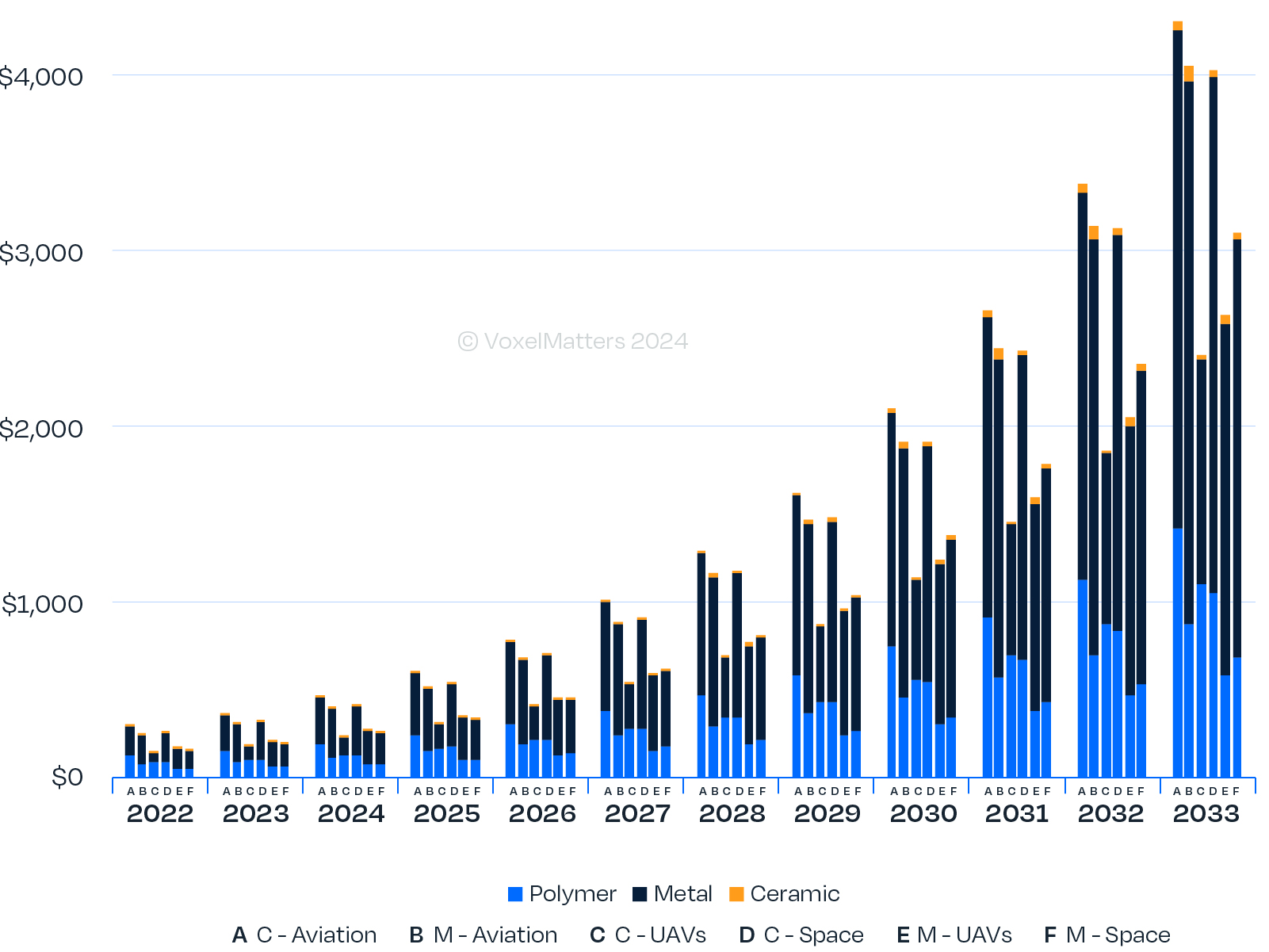
Task: Select the 'E M - UAVs' key entry
Action: (954, 935)
